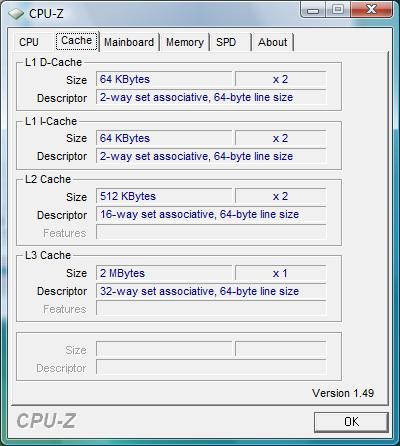This screenshot has width=400, height=446.
Task: Open the About tab
Action: (x=273, y=42)
